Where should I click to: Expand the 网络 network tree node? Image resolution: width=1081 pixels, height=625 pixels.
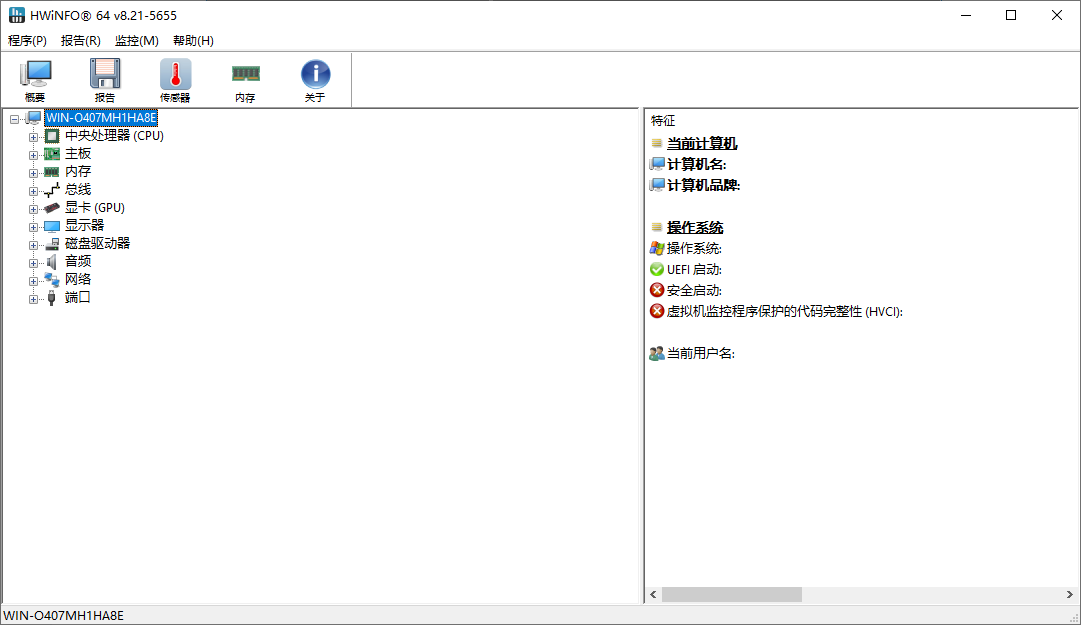click(x=33, y=279)
